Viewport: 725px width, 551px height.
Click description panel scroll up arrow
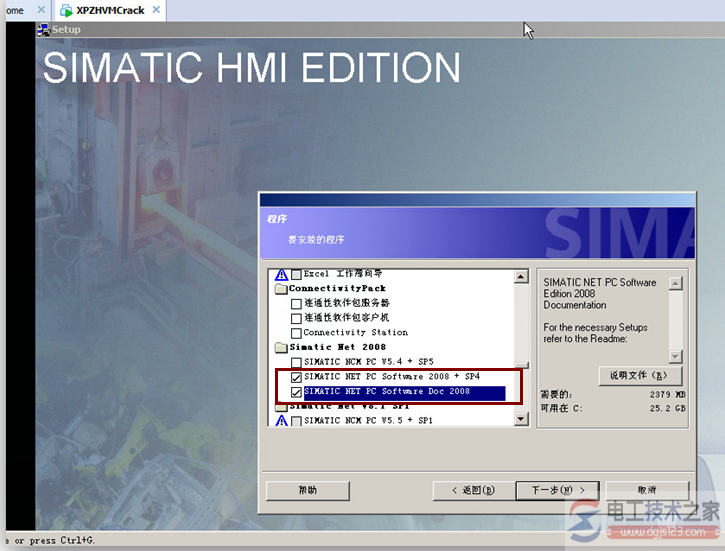tap(676, 283)
